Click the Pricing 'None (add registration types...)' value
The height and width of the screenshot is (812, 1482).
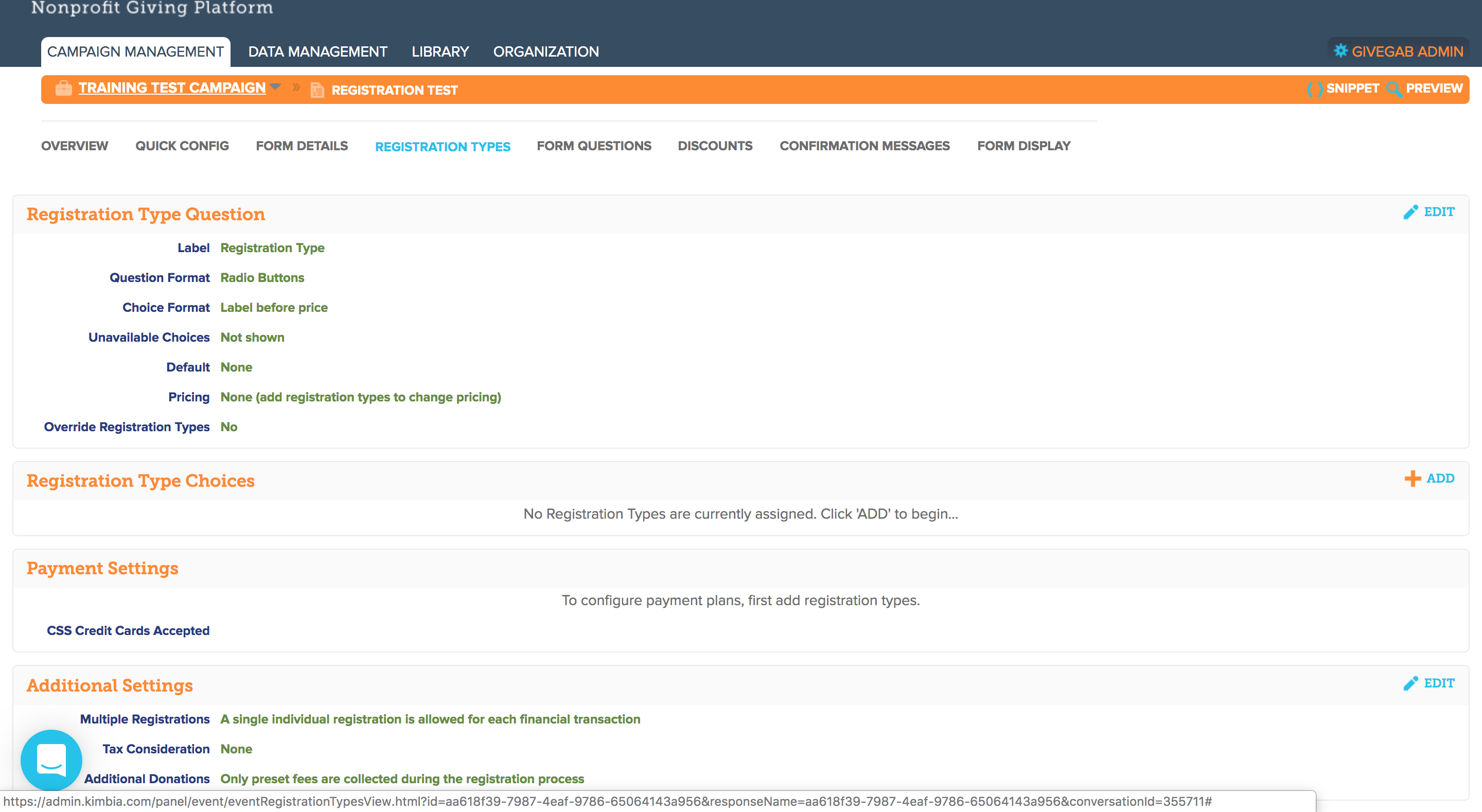click(x=361, y=397)
